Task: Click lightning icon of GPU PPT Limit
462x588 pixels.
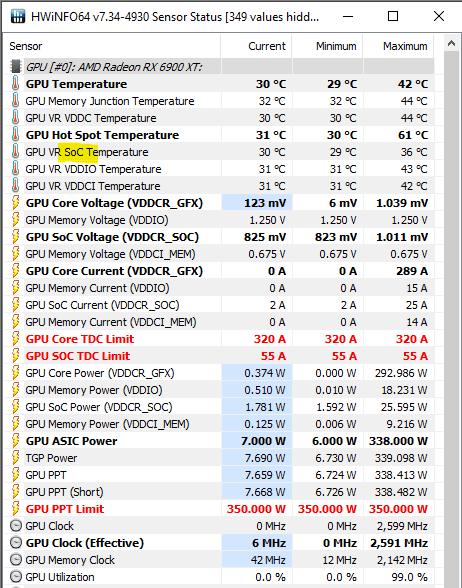Action: [x=15, y=509]
